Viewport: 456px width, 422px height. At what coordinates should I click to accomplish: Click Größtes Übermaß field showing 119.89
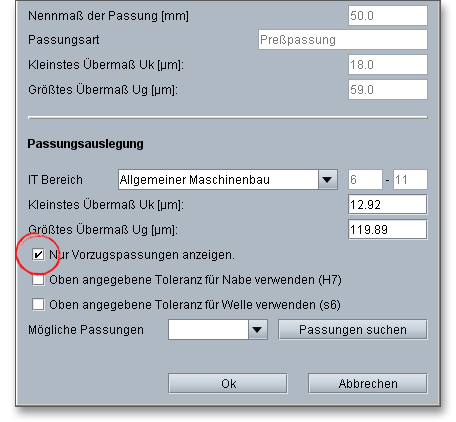[x=388, y=229]
